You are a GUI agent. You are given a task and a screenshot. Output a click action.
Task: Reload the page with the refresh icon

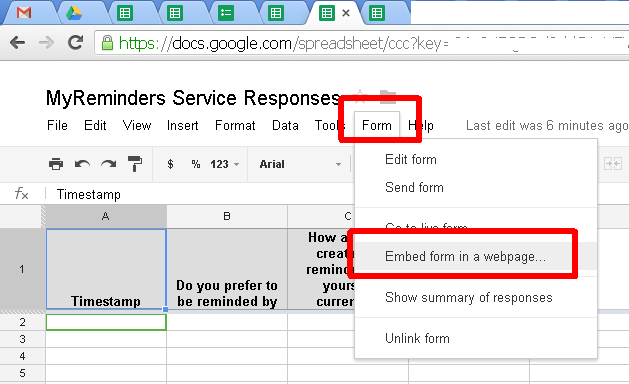click(75, 42)
